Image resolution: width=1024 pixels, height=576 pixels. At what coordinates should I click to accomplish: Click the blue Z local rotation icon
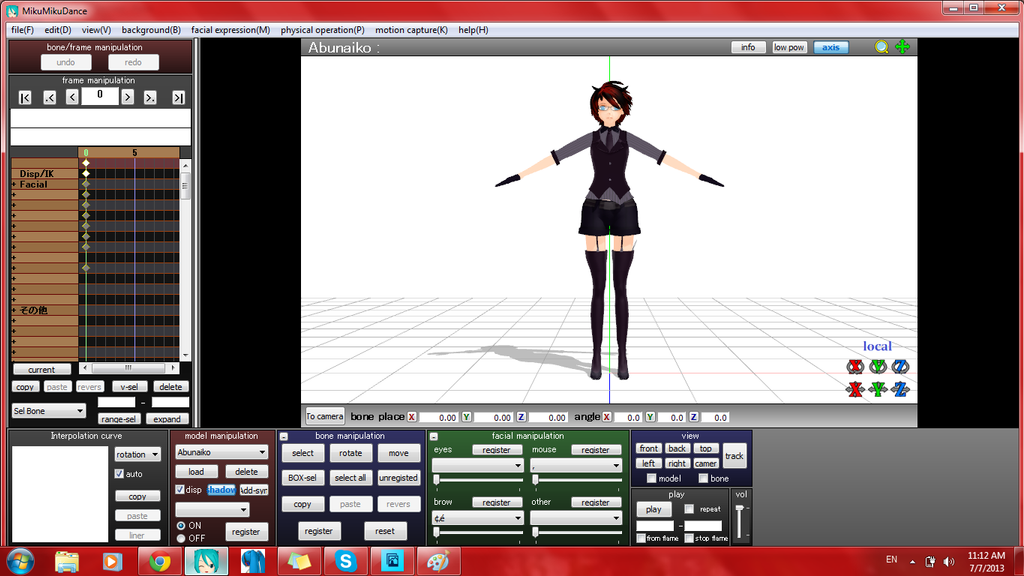(x=899, y=367)
